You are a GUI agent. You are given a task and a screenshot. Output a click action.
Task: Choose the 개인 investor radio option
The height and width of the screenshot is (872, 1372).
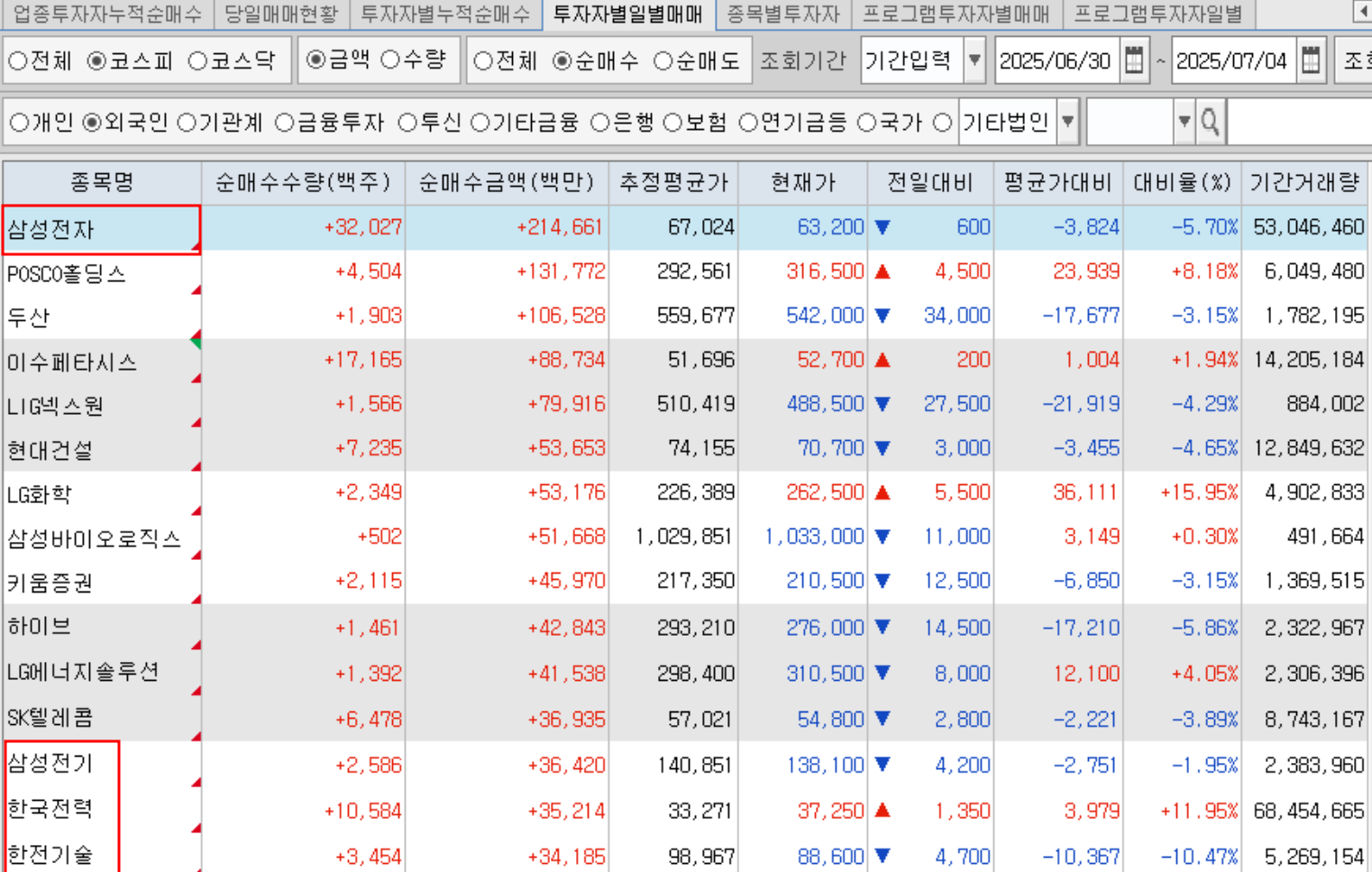[19, 123]
